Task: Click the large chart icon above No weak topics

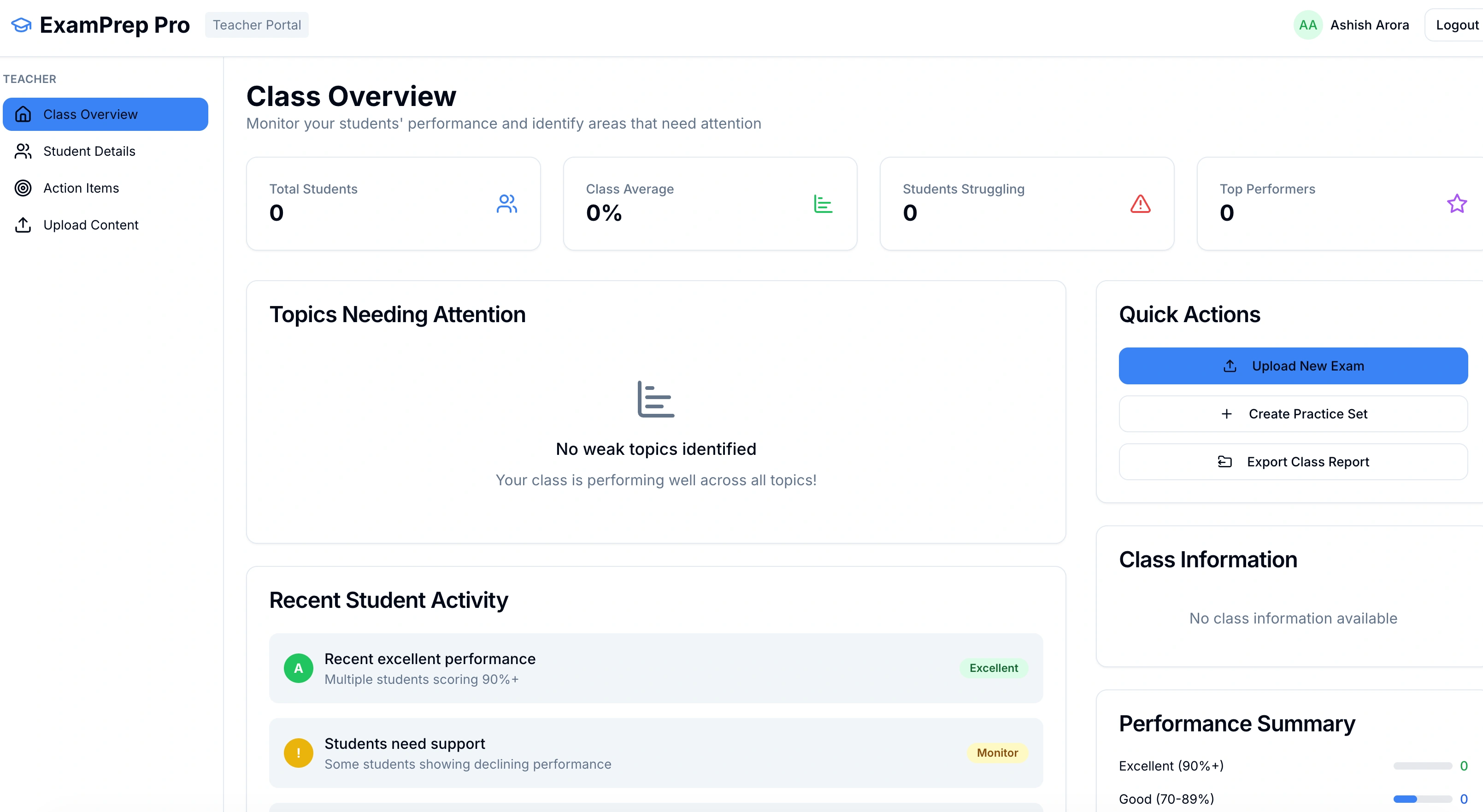Action: click(x=656, y=399)
